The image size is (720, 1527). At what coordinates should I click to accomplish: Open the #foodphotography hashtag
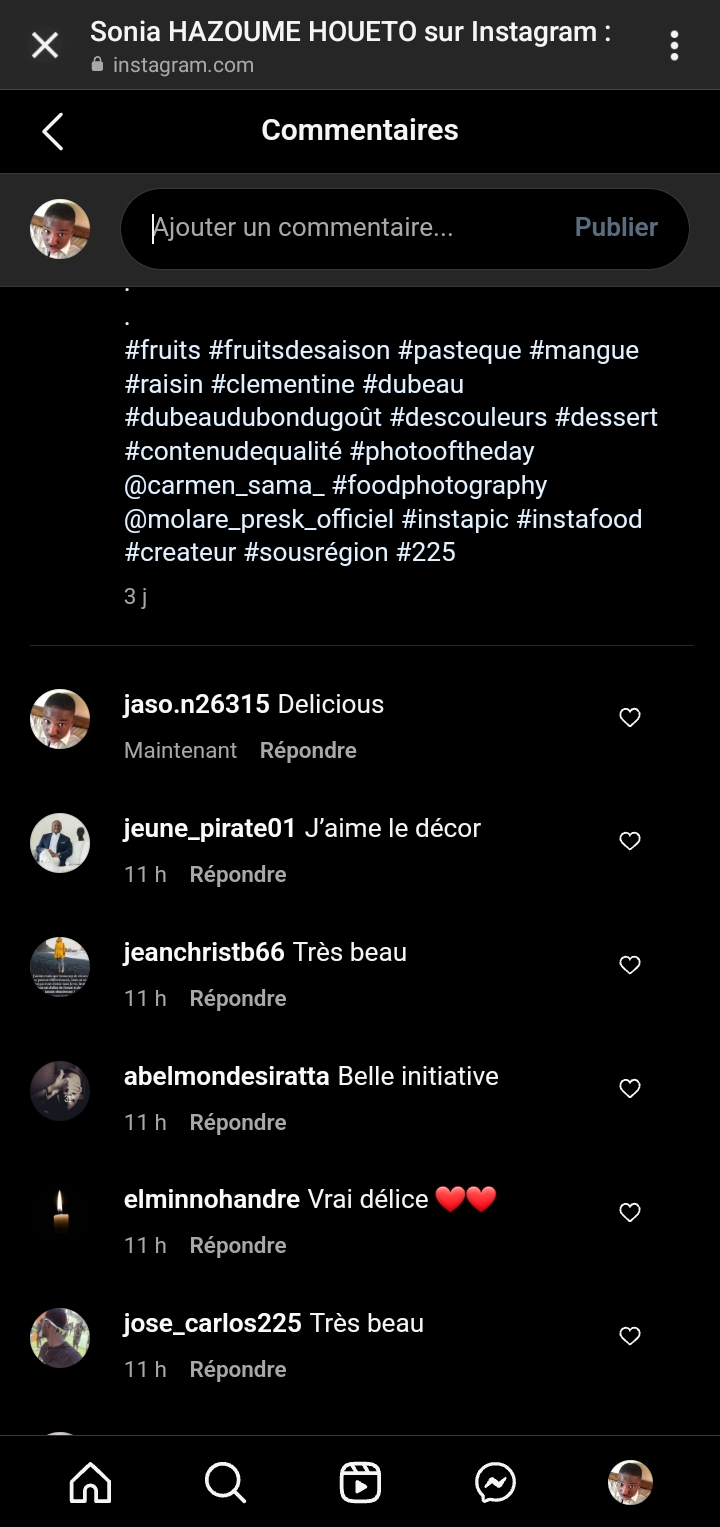coord(440,486)
